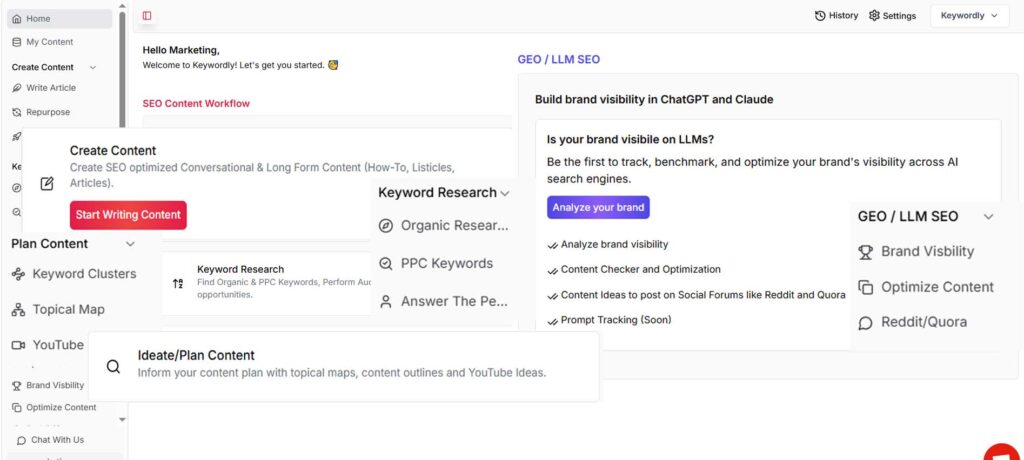Screen dimensions: 1024x460
Task: Click the Organic Research compass icon
Action: (386, 226)
